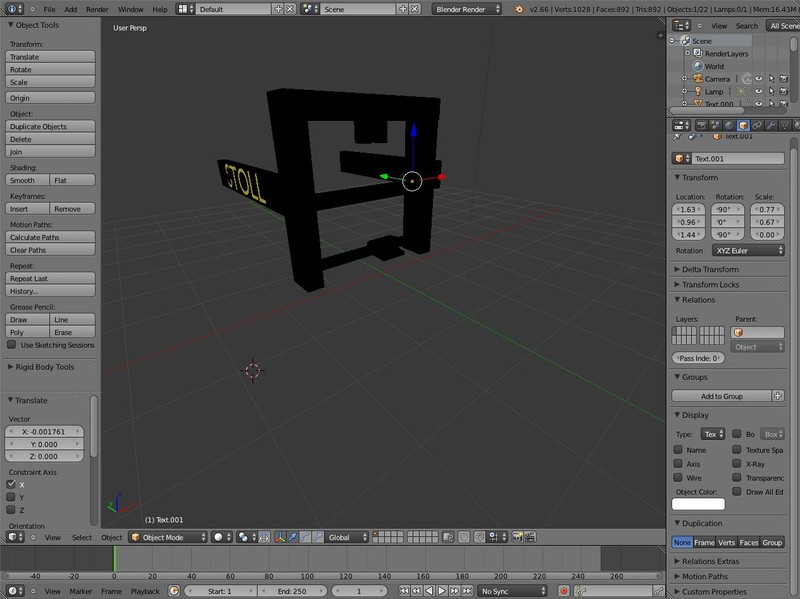Open the Render menu
Screen dimensions: 800x599
click(97, 9)
